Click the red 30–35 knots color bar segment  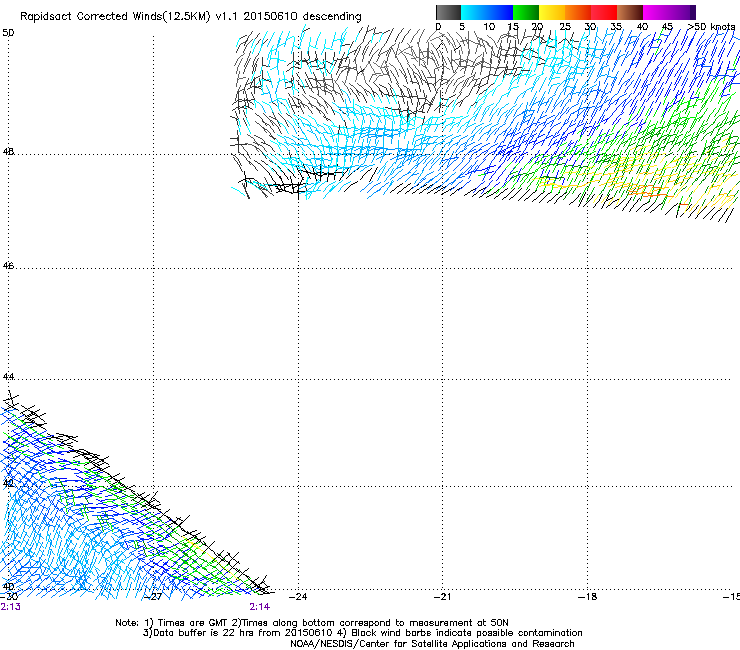pyautogui.click(x=604, y=12)
